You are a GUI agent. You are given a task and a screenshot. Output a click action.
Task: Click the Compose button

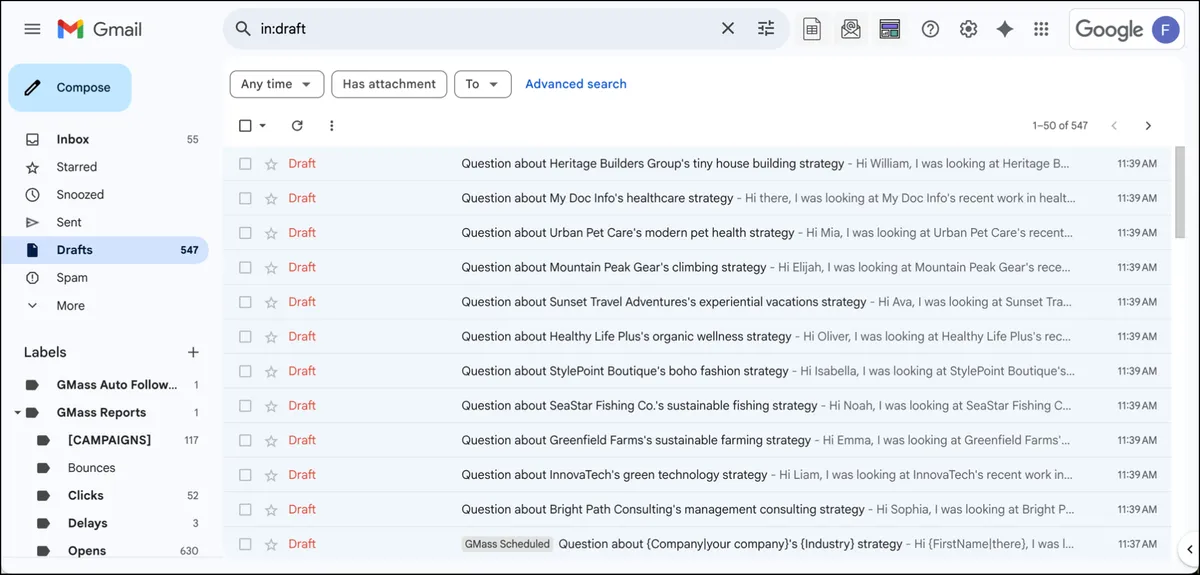[x=70, y=88]
